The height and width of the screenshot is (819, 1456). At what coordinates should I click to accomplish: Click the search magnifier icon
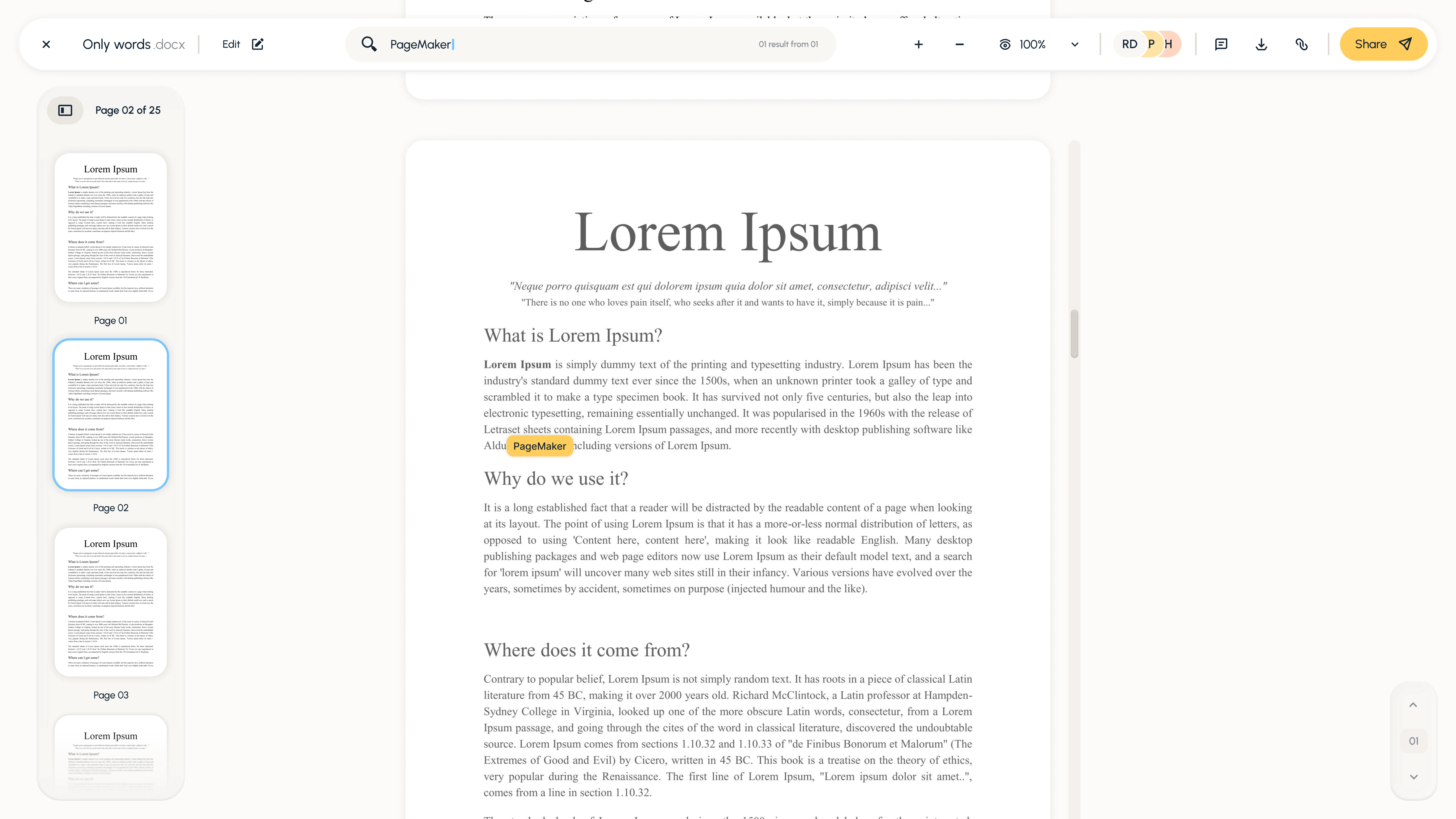pyautogui.click(x=369, y=44)
